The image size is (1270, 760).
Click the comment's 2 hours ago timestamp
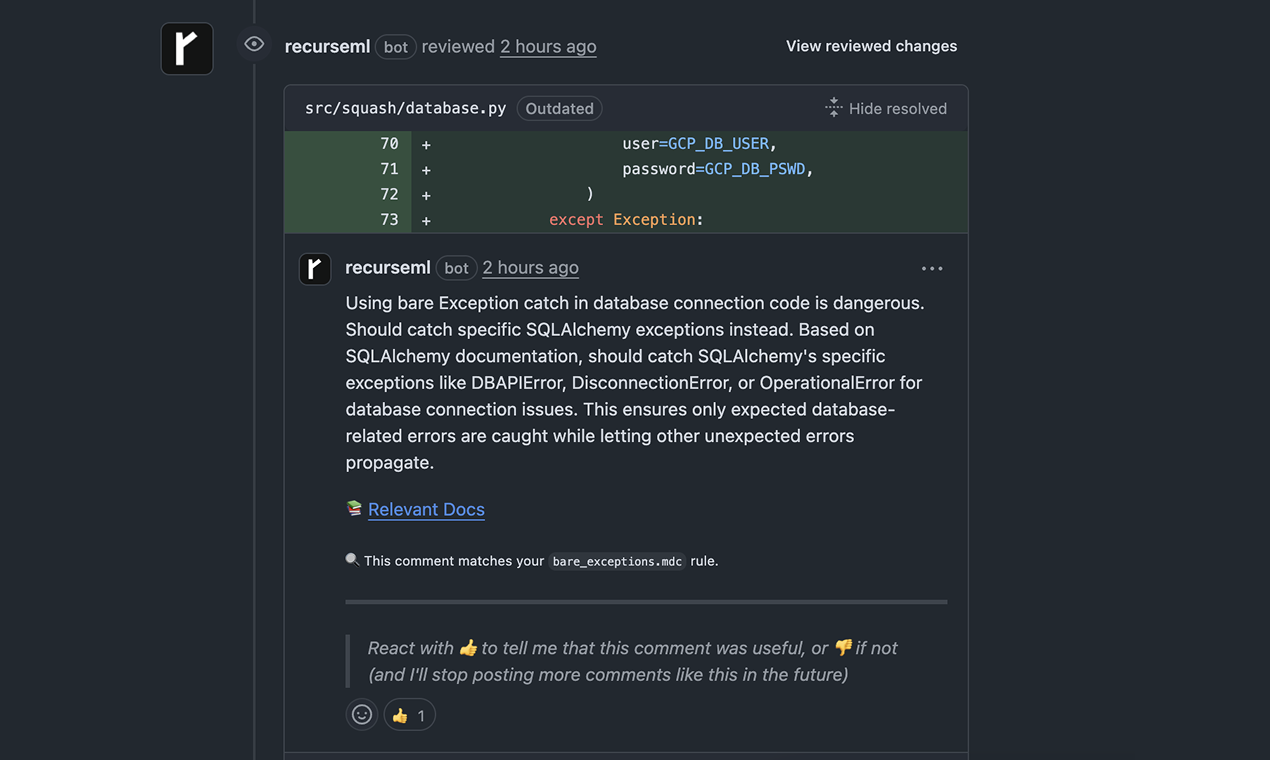tap(530, 267)
